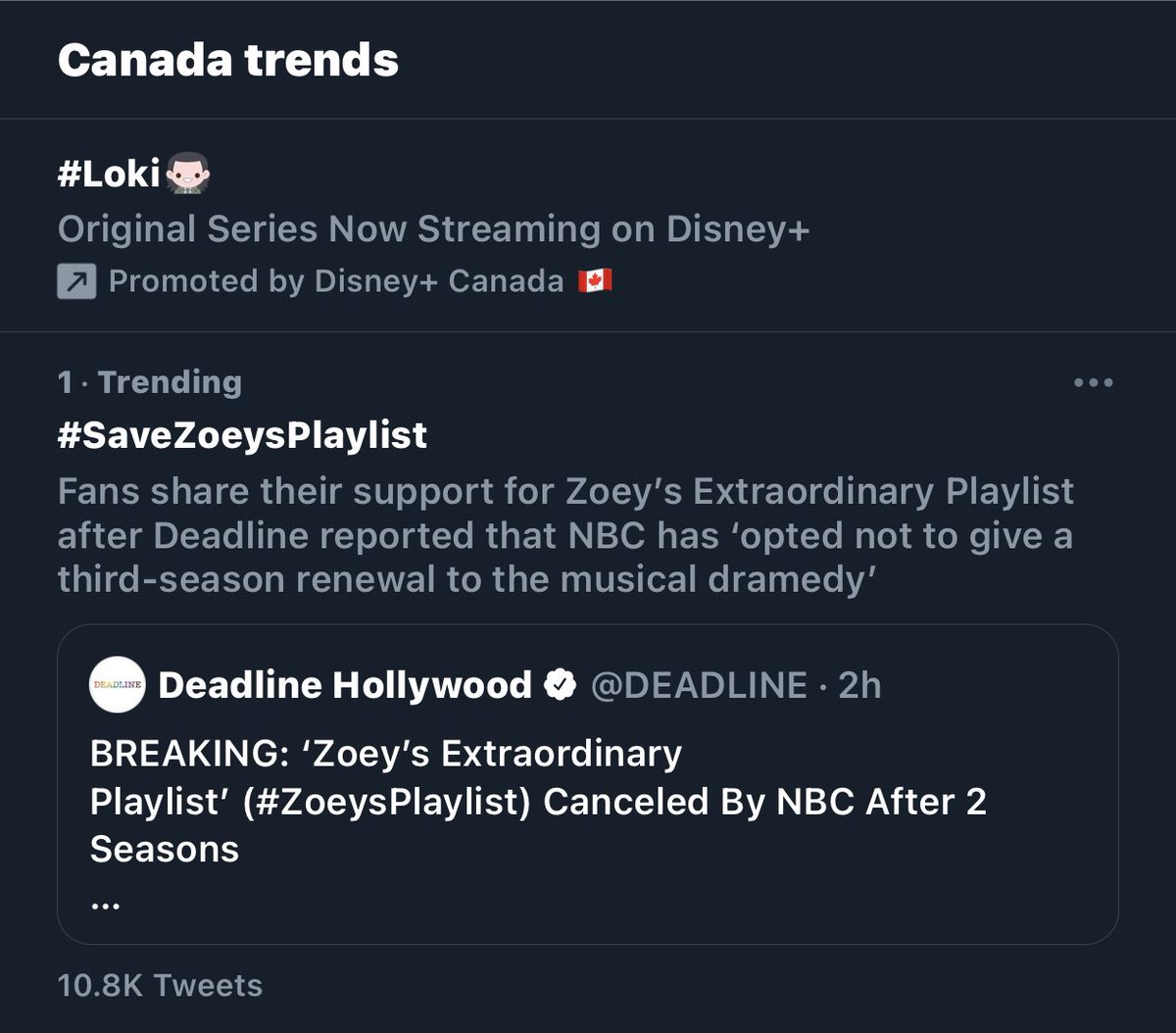Open the more options ellipsis for trending item
The image size is (1176, 1033).
tap(1093, 383)
